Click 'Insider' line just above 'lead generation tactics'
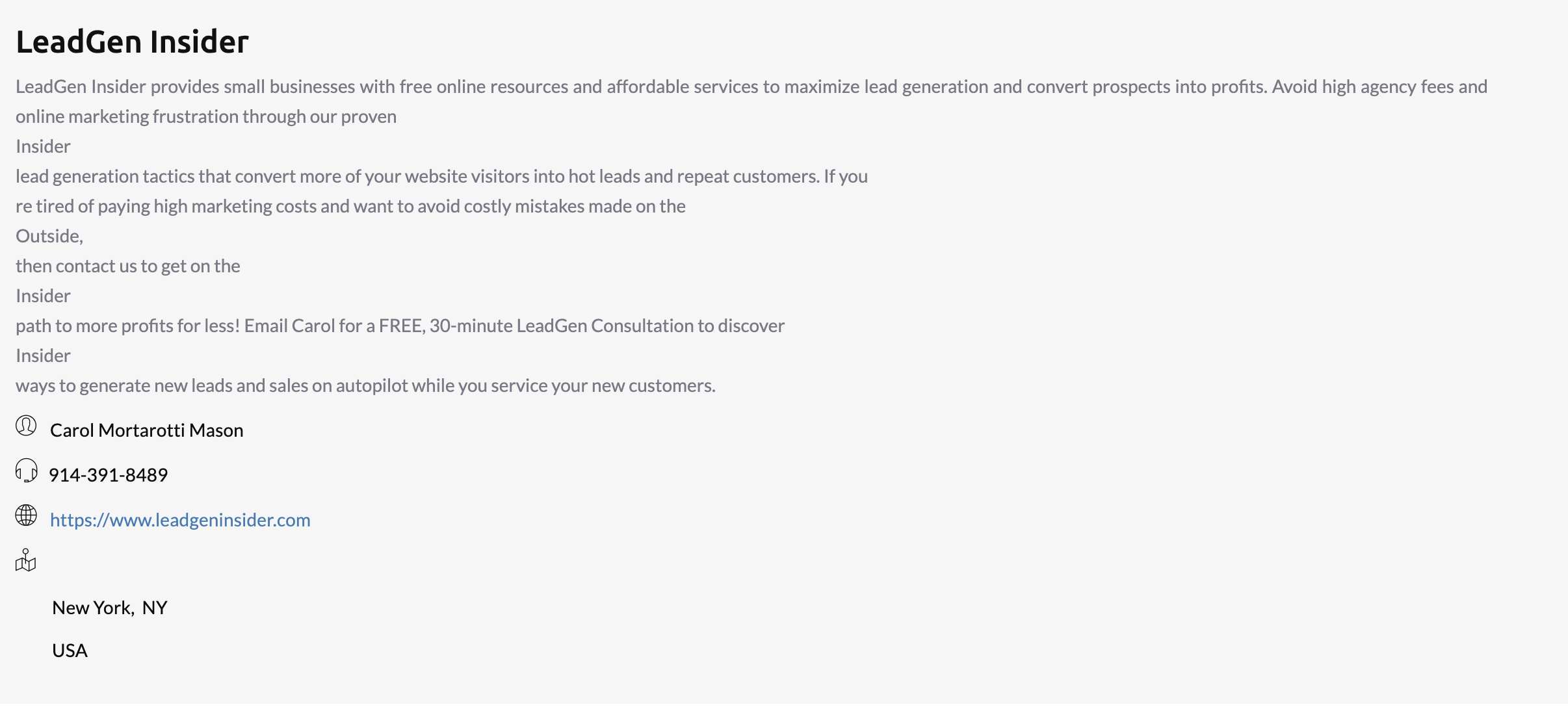Screen dimensions: 1568x711 [x=43, y=146]
